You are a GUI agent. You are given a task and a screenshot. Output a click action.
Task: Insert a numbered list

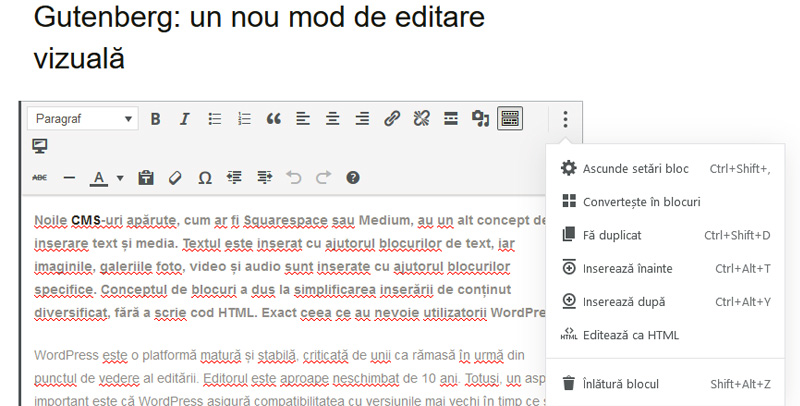coord(244,119)
